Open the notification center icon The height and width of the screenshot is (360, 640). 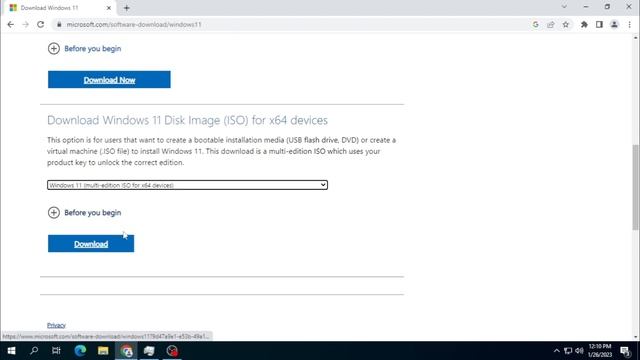point(625,351)
